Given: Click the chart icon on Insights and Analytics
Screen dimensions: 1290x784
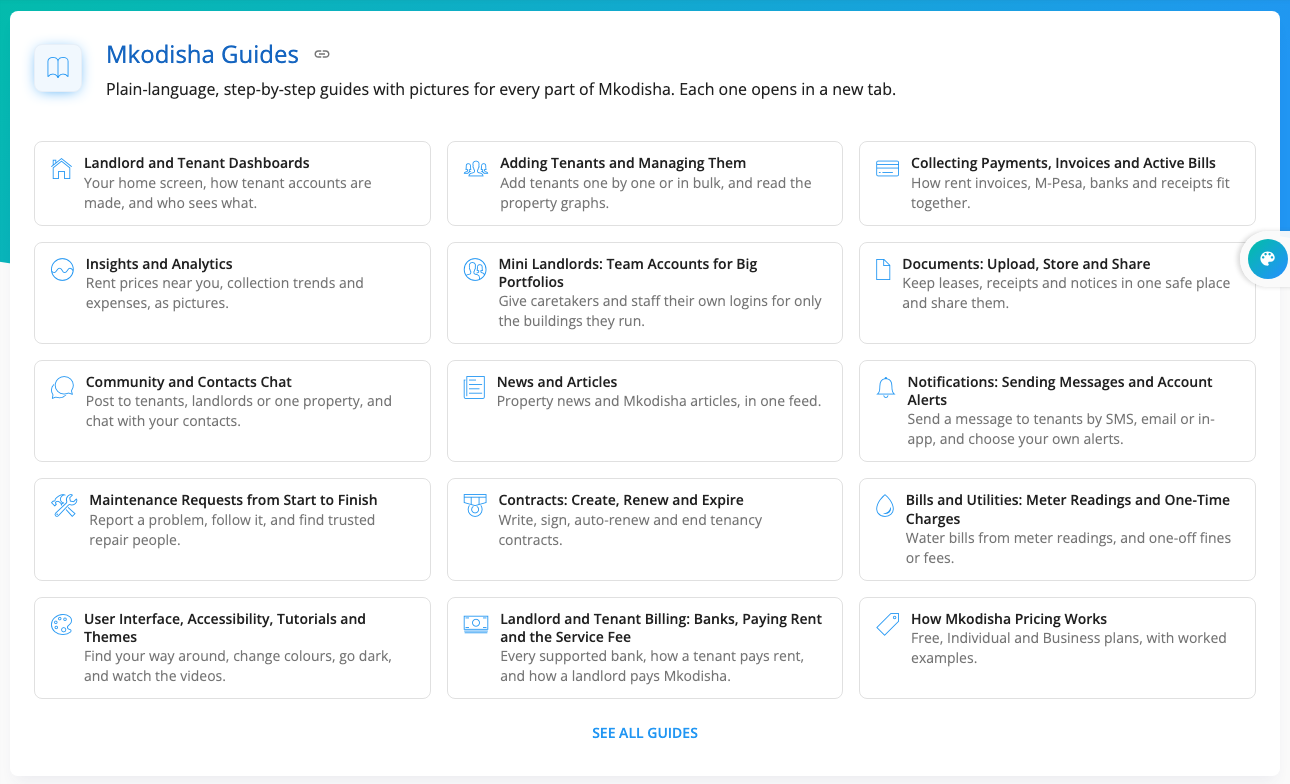Looking at the screenshot, I should point(62,270).
